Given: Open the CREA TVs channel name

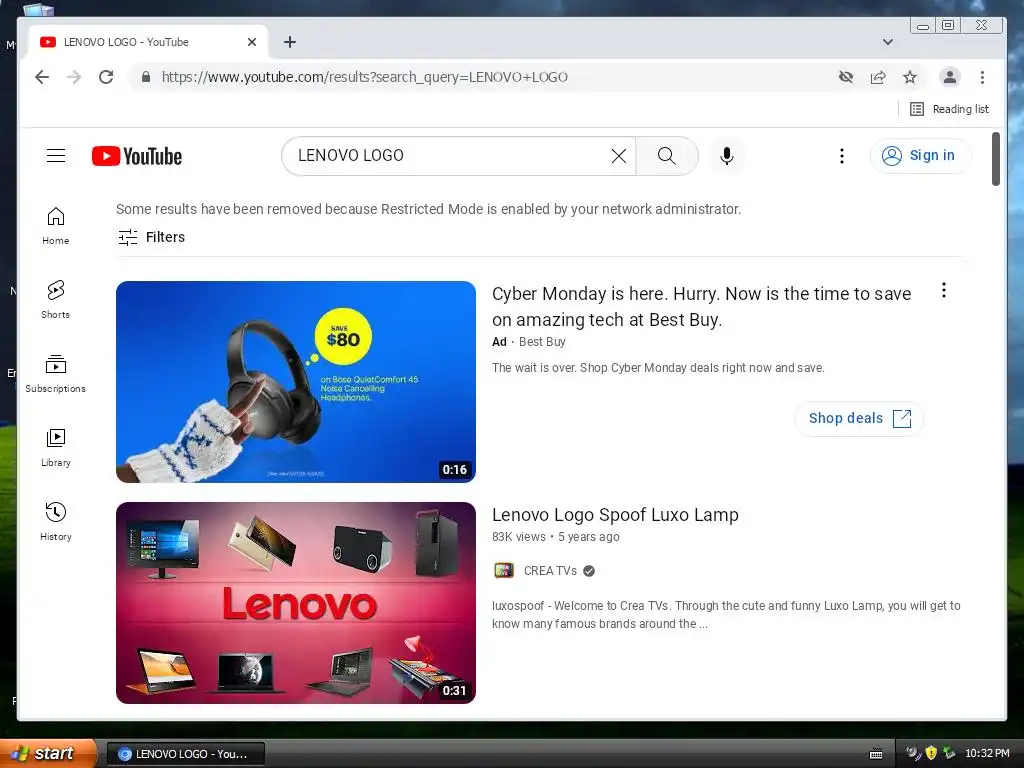Looking at the screenshot, I should click(x=550, y=571).
